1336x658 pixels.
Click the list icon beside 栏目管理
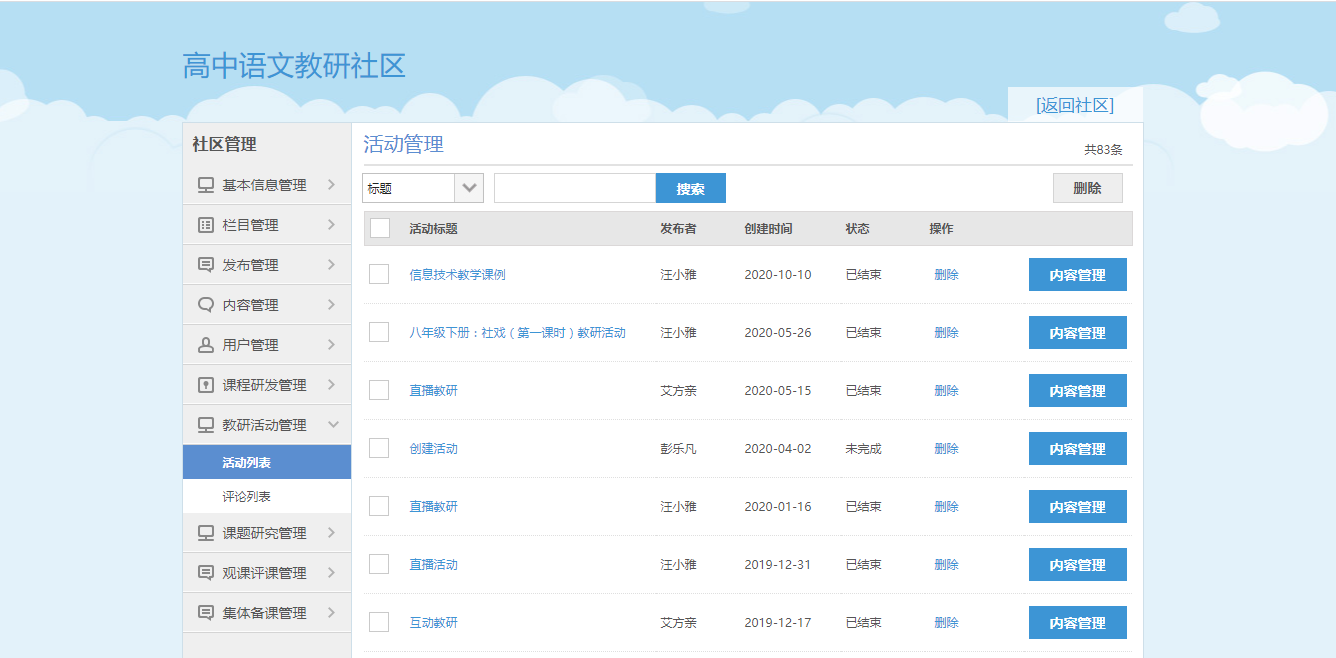(x=206, y=225)
